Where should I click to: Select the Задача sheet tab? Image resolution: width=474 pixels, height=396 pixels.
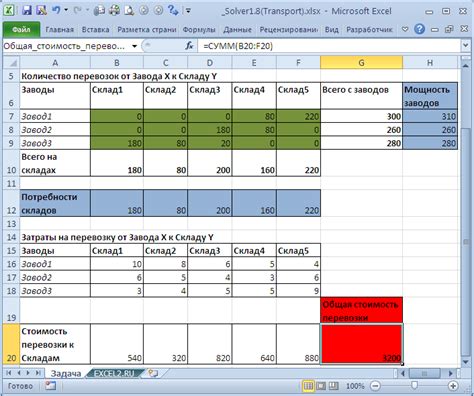[66, 373]
